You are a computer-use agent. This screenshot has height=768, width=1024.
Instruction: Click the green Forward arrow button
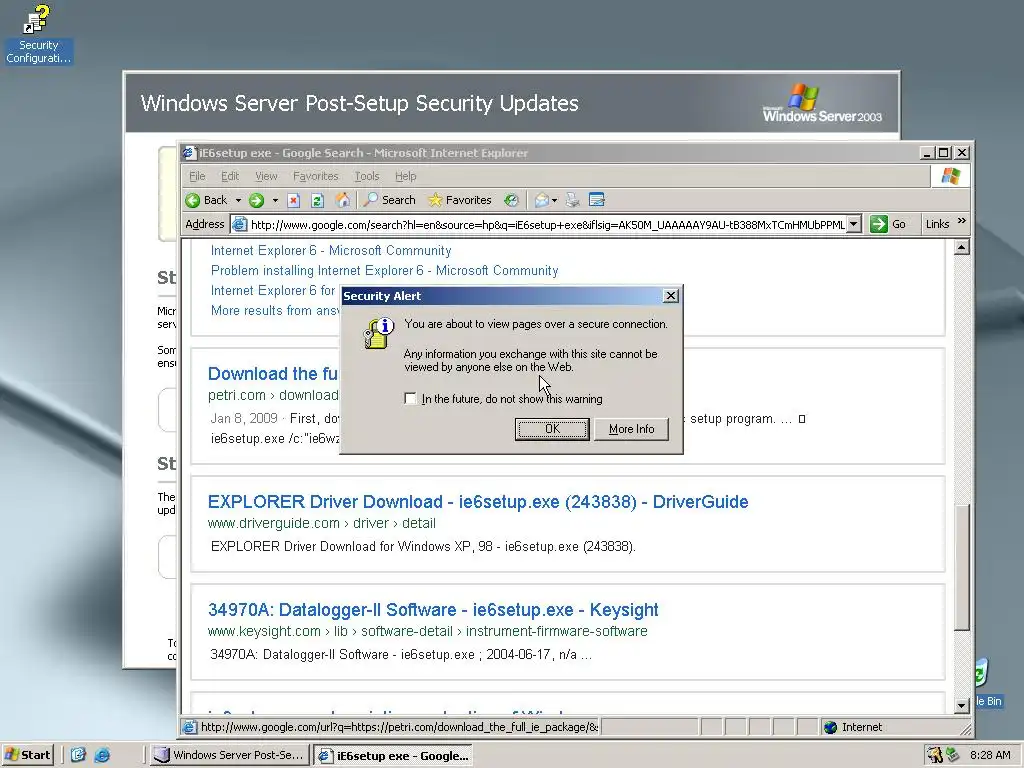coord(257,200)
